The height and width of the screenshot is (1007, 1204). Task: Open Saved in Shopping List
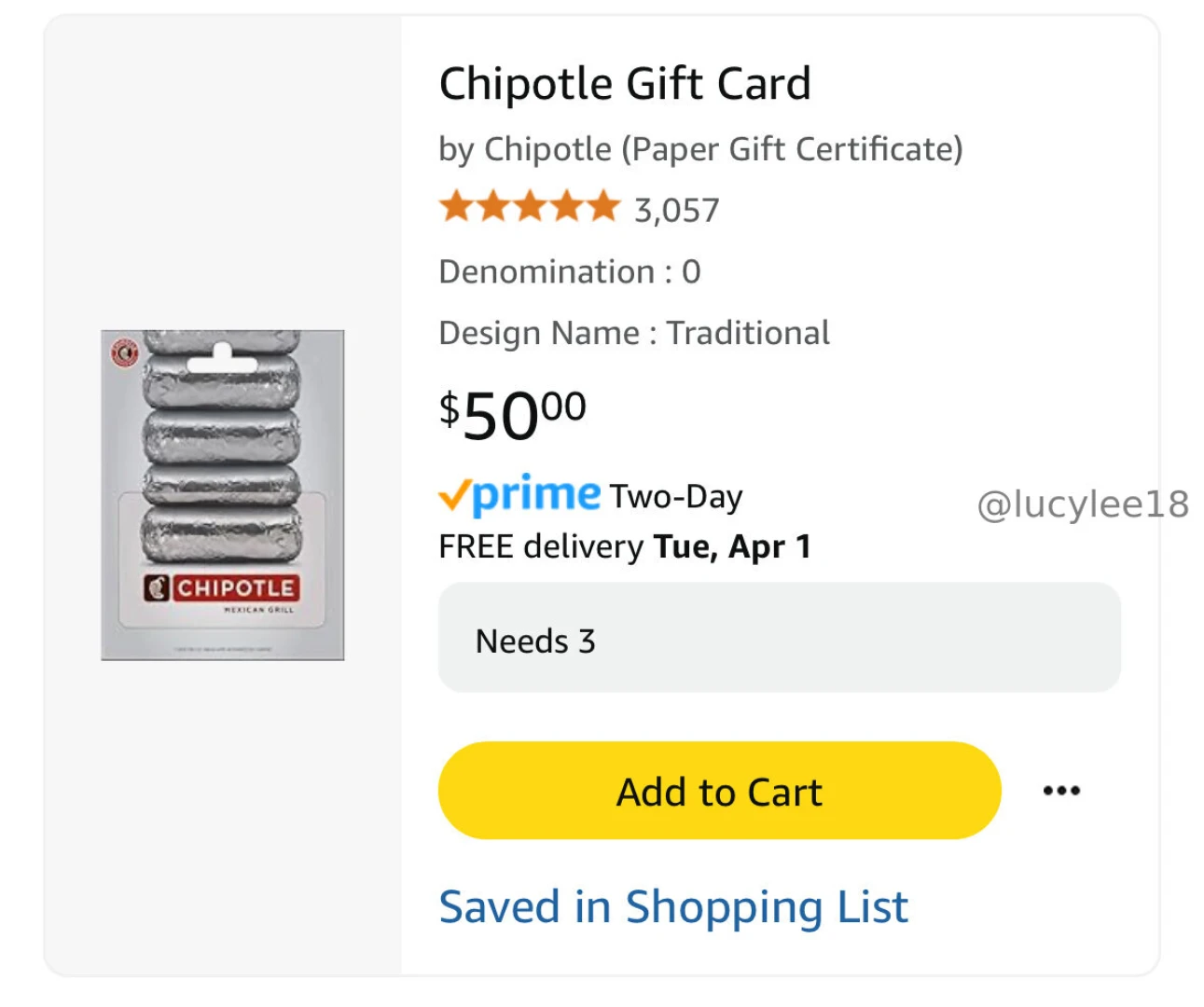pyautogui.click(x=674, y=904)
